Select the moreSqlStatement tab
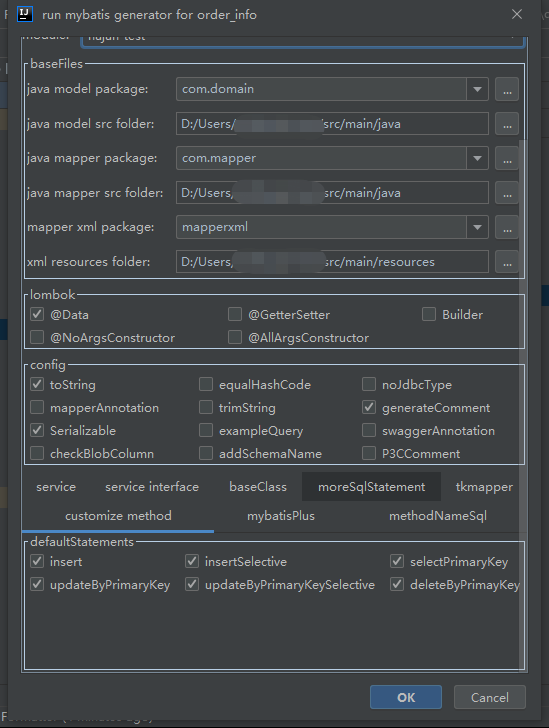 click(371, 487)
